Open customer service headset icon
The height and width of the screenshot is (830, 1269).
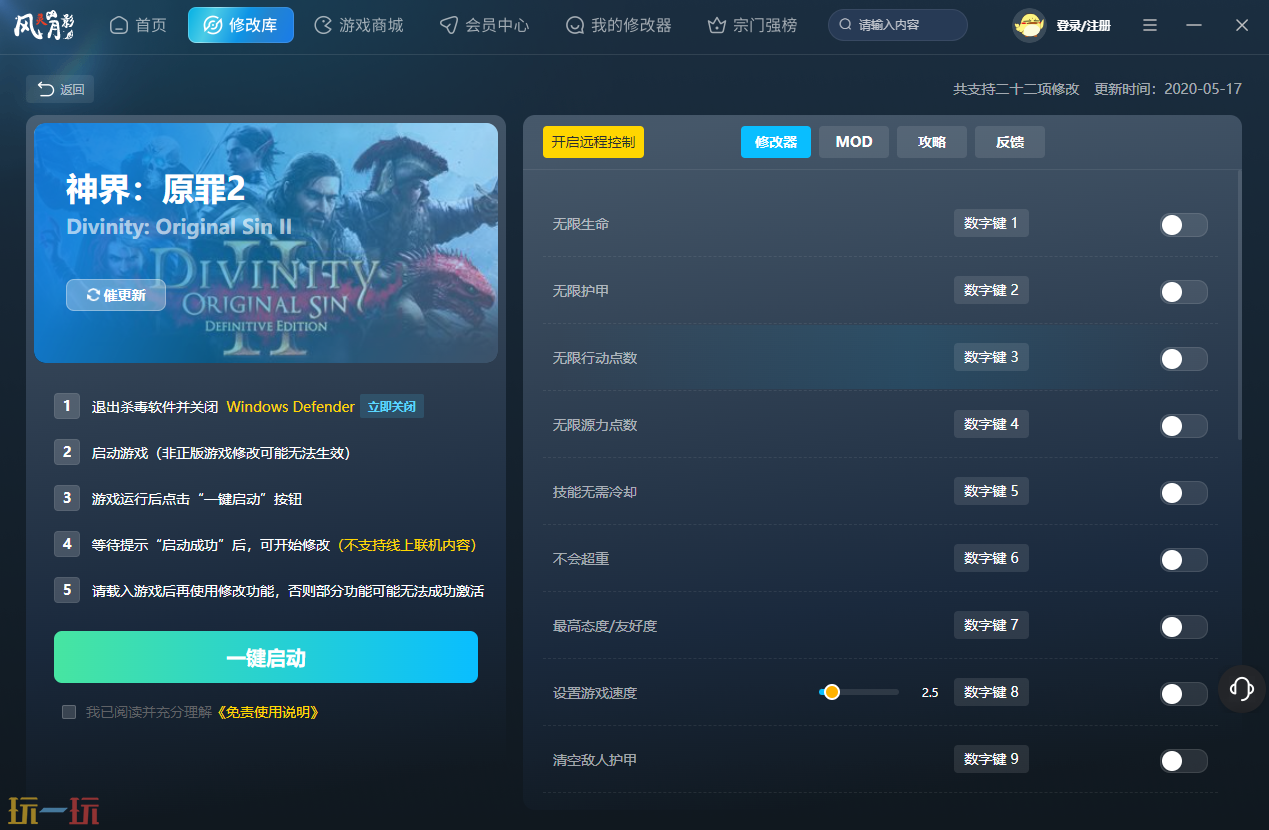click(1242, 688)
